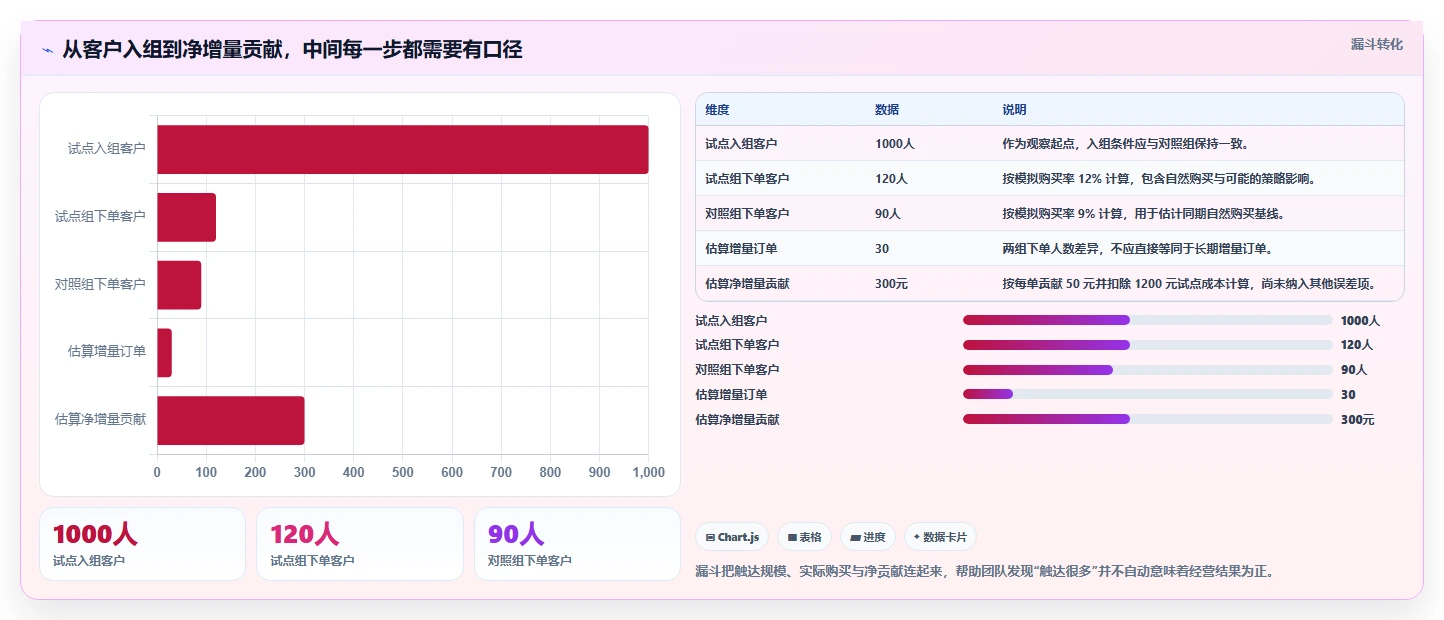This screenshot has width=1444, height=620.
Task: Click the 1000人 value in the table
Action: click(x=894, y=144)
